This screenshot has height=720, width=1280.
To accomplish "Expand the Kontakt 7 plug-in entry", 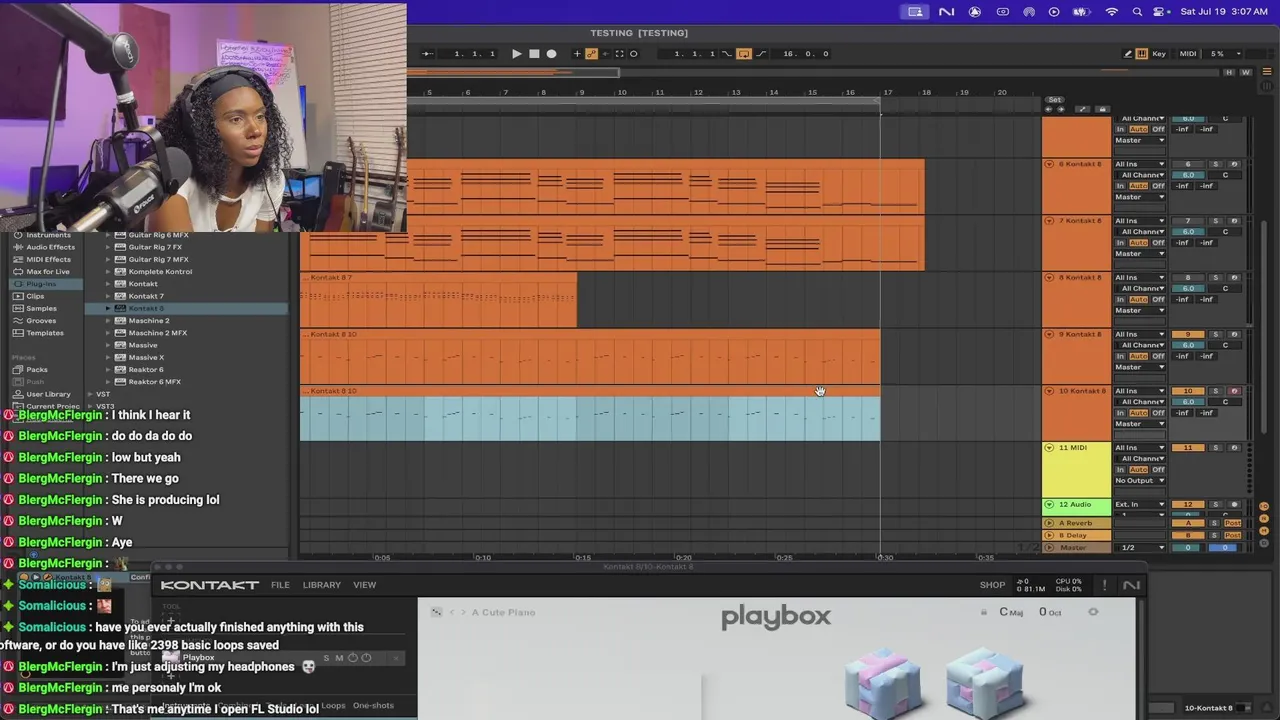I will [x=108, y=296].
